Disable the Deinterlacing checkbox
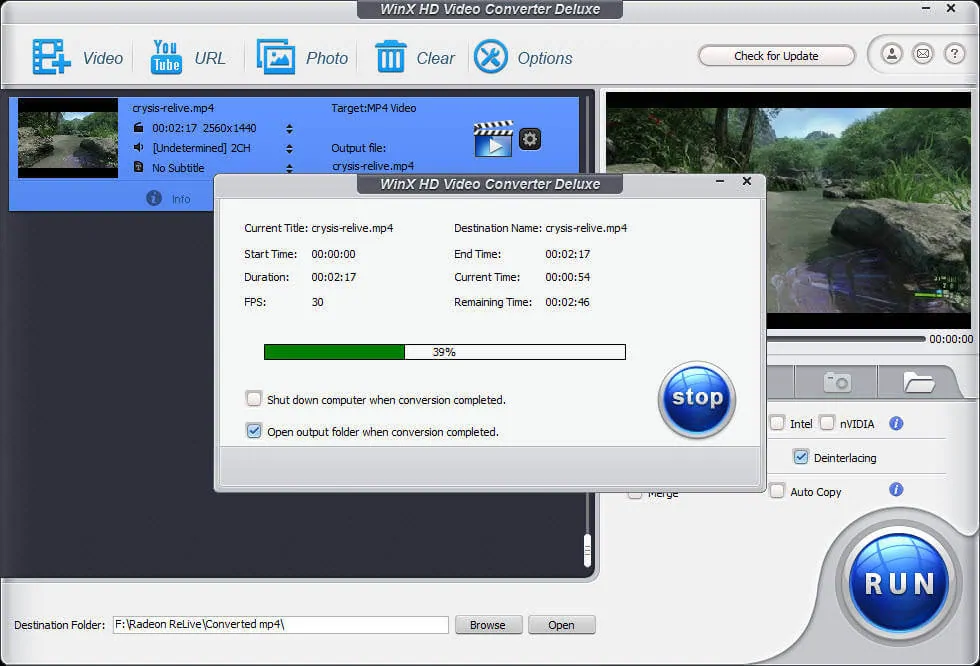 [x=801, y=457]
